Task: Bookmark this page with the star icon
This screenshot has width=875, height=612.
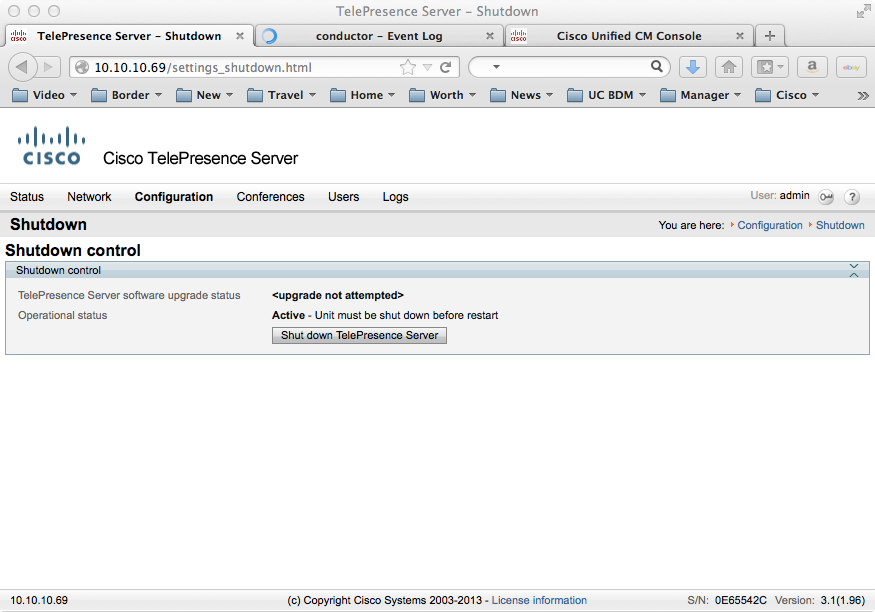Action: 408,68
